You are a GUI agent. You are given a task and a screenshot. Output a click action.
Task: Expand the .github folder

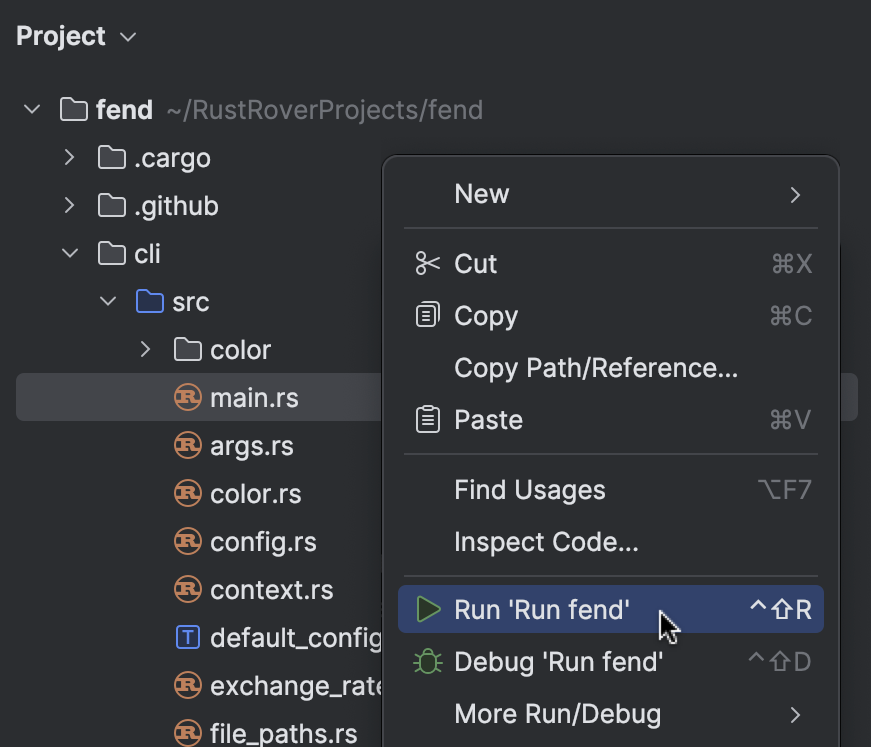click(x=68, y=205)
